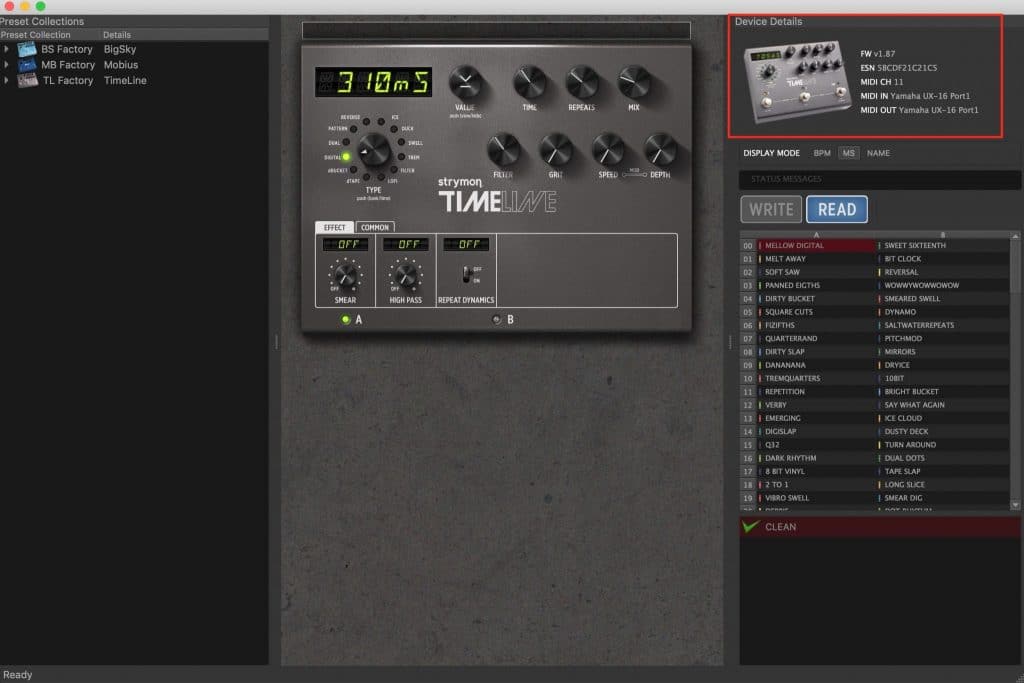This screenshot has height=683, width=1024.
Task: Click the WRITE button
Action: 771,209
